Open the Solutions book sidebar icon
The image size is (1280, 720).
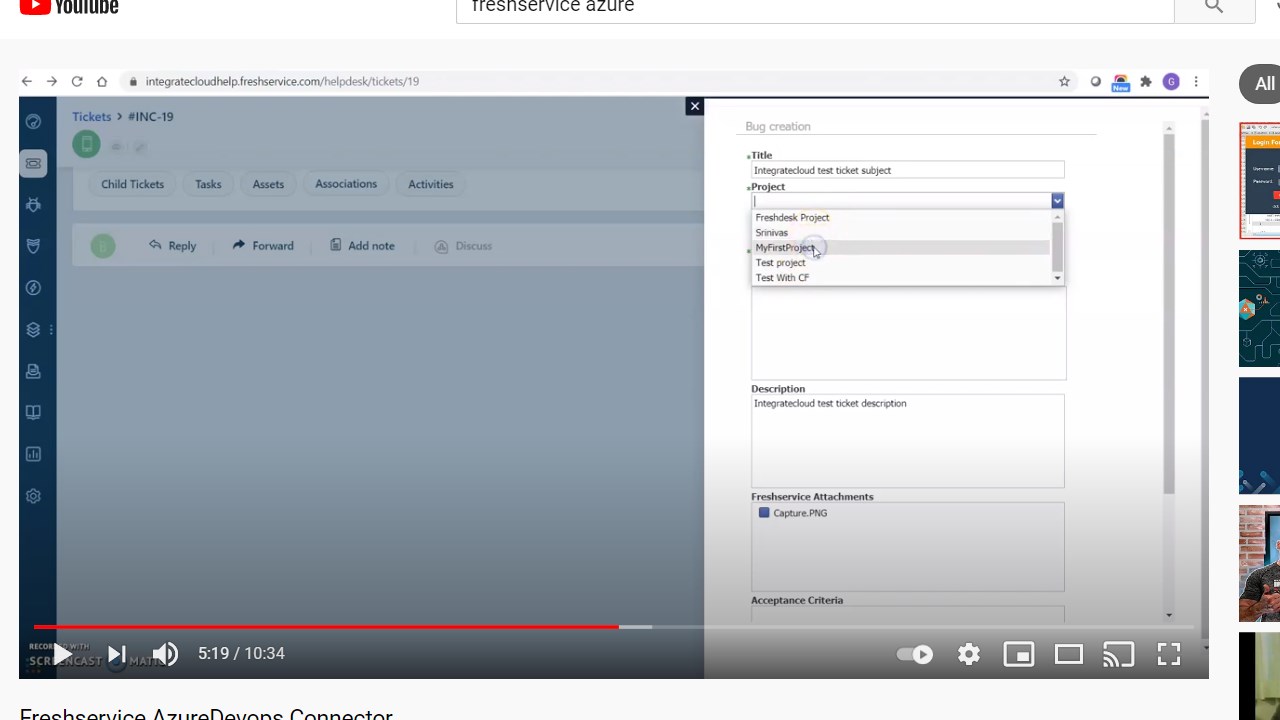click(33, 412)
